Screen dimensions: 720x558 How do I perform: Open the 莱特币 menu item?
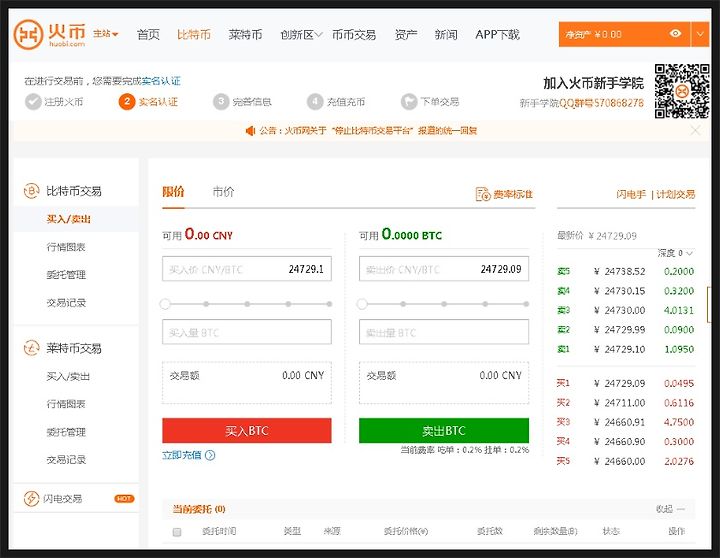coord(245,34)
